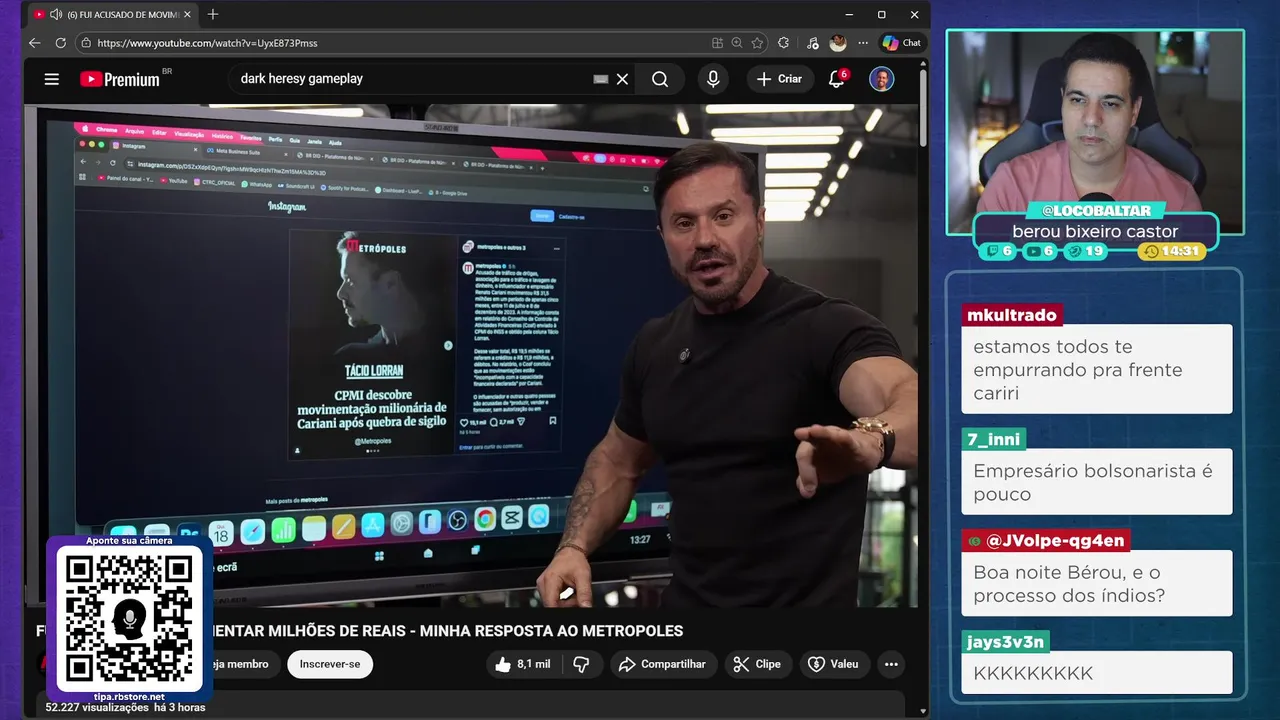
Task: Create a Clipe of the video
Action: [758, 664]
